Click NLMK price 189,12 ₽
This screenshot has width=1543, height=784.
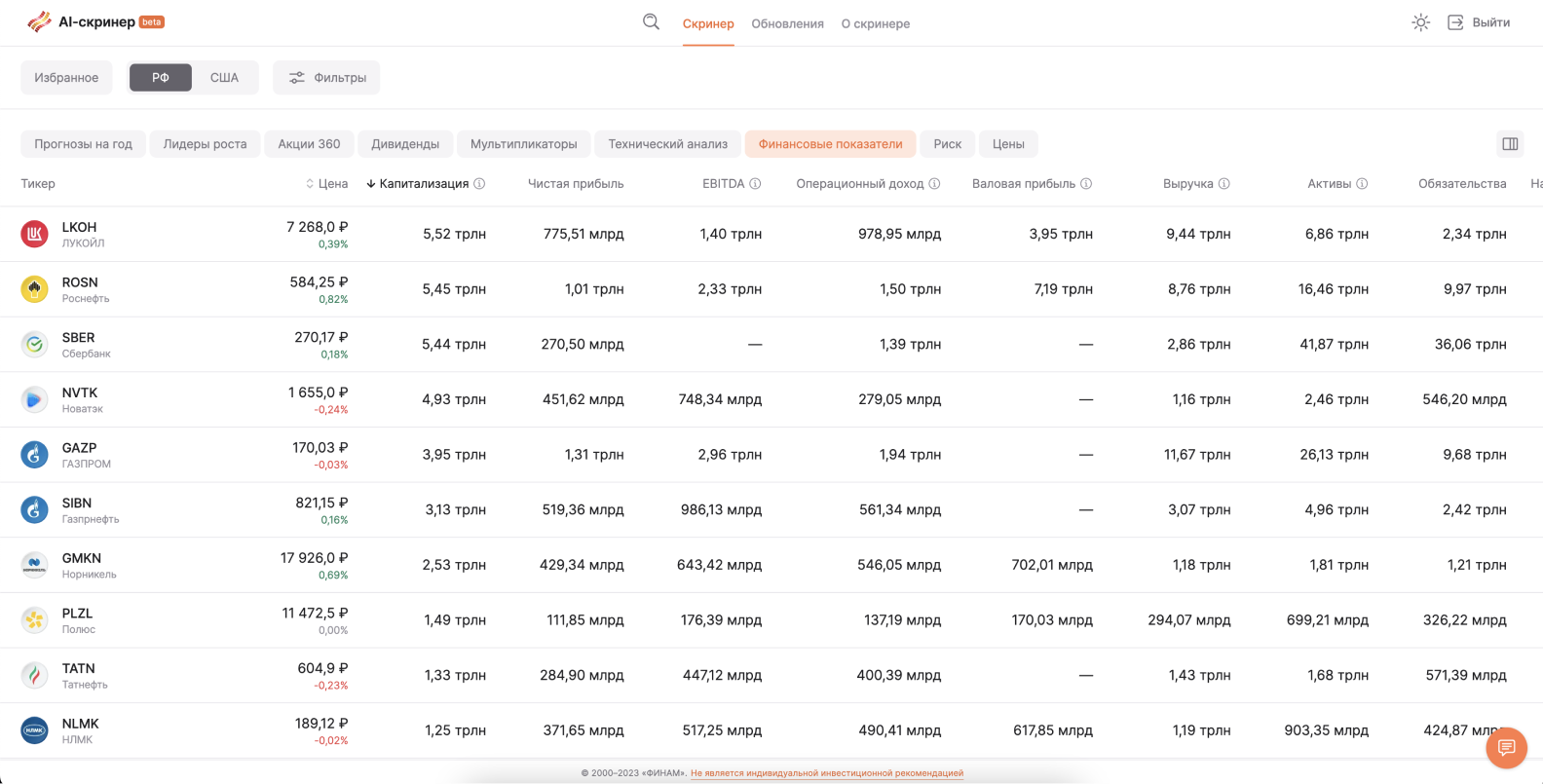click(x=321, y=724)
